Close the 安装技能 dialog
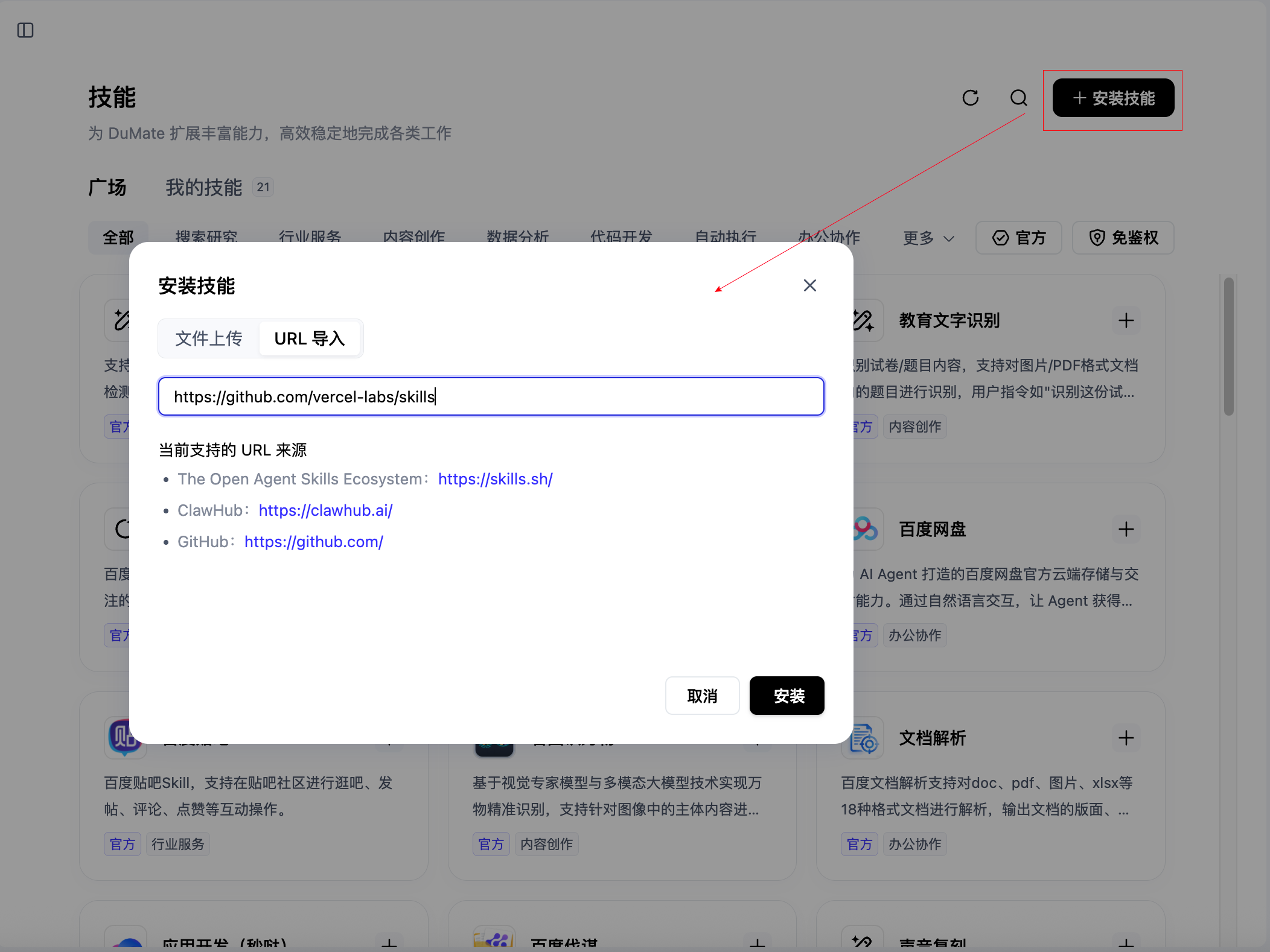Image resolution: width=1270 pixels, height=952 pixels. (x=810, y=285)
